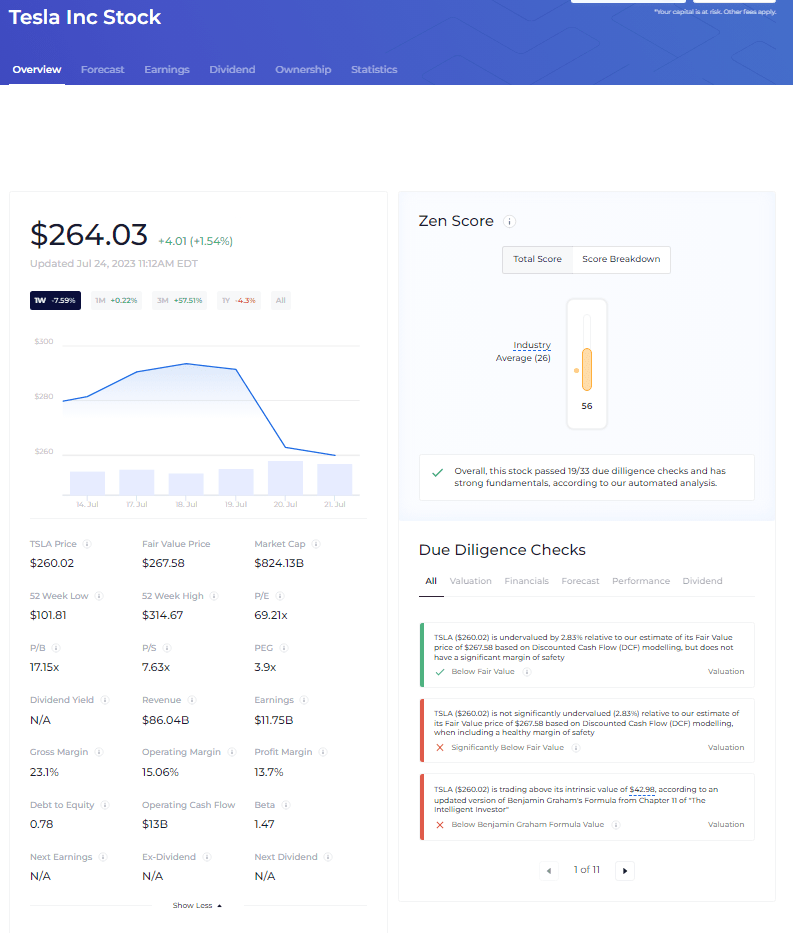
Task: Click info icon beside TSLA Price
Action: [87, 544]
